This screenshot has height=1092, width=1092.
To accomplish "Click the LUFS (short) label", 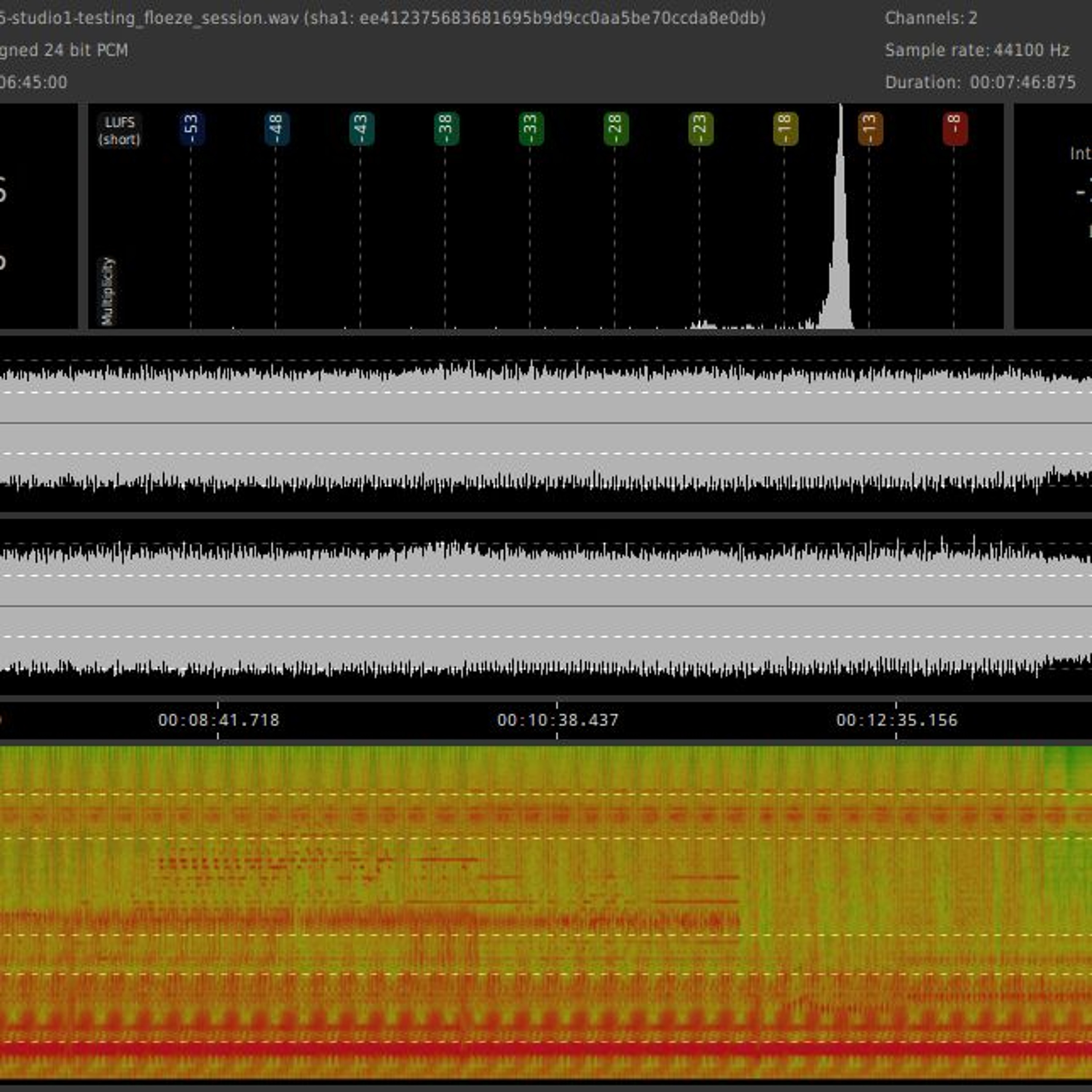I will [x=119, y=131].
